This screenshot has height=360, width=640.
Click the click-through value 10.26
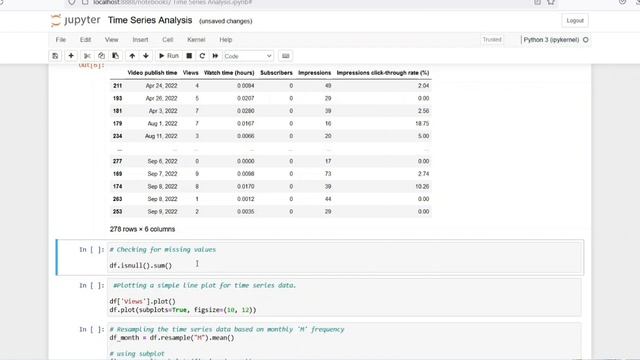coord(422,187)
